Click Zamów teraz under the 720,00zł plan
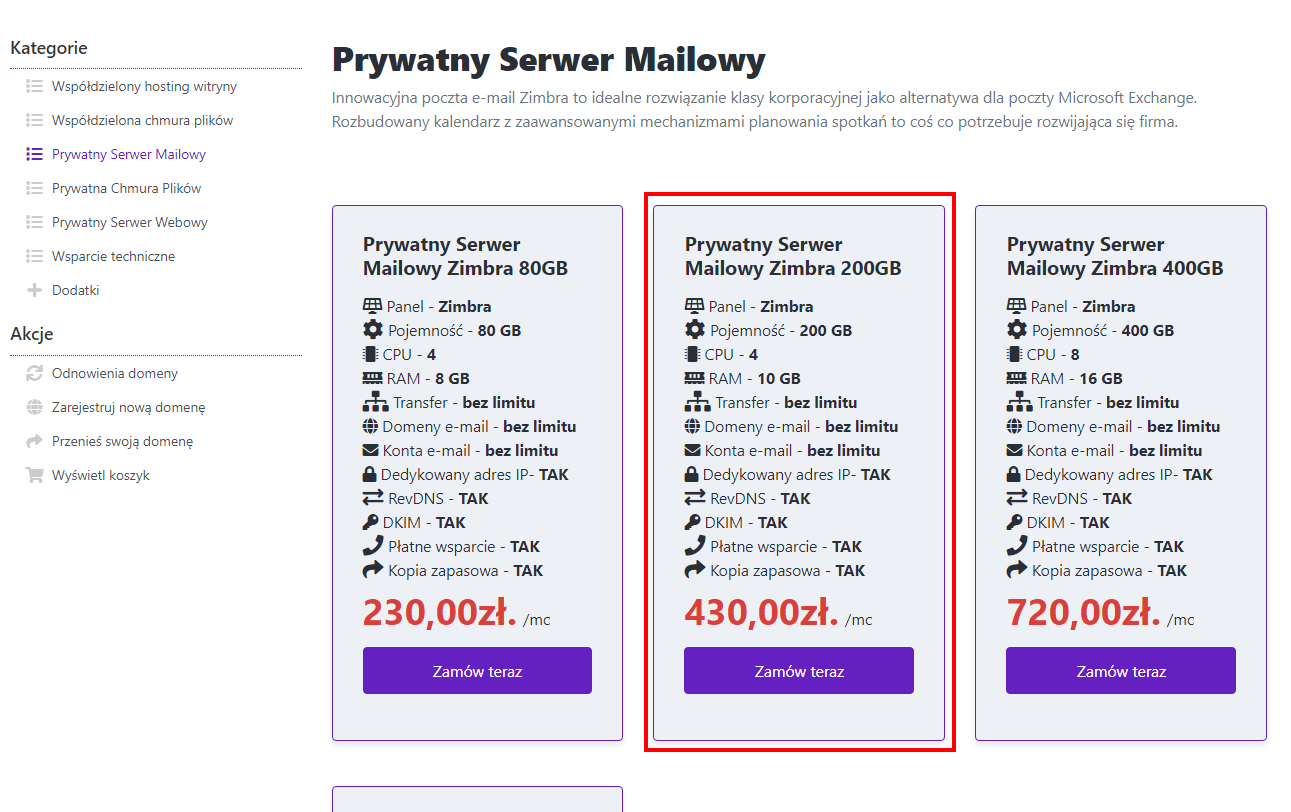1291x812 pixels. click(1120, 671)
